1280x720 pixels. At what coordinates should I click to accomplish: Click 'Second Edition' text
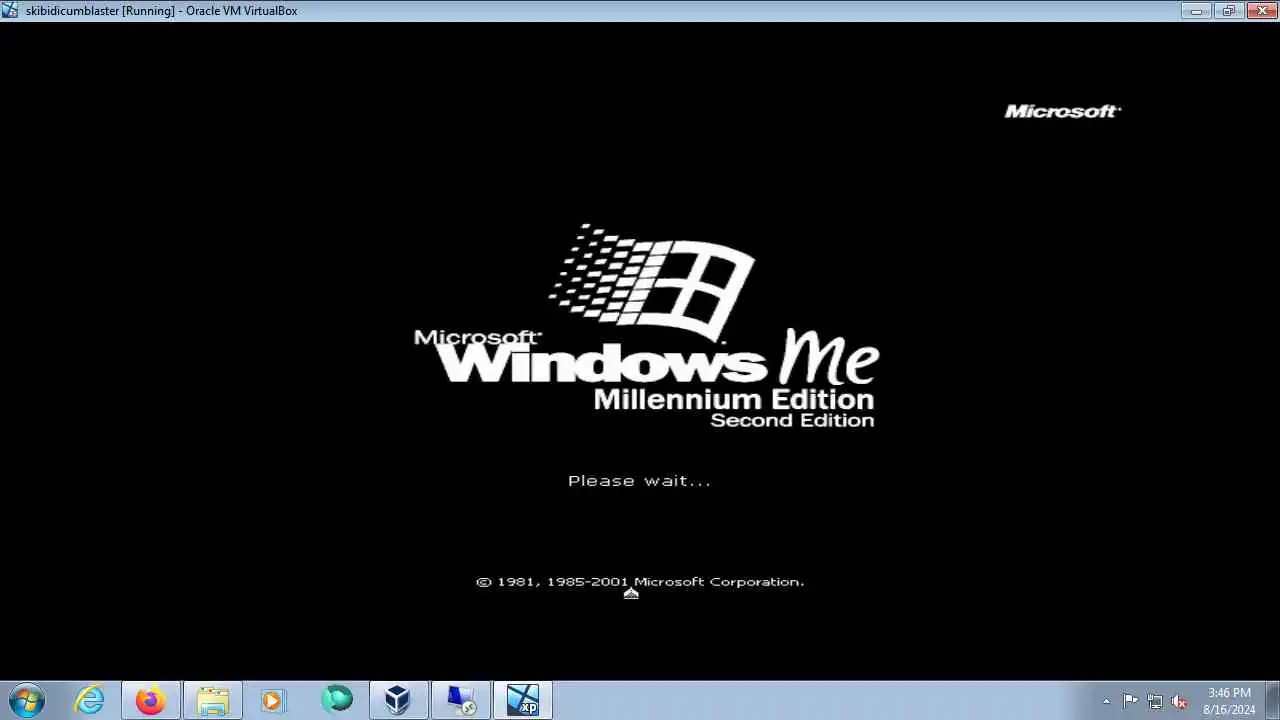(792, 420)
